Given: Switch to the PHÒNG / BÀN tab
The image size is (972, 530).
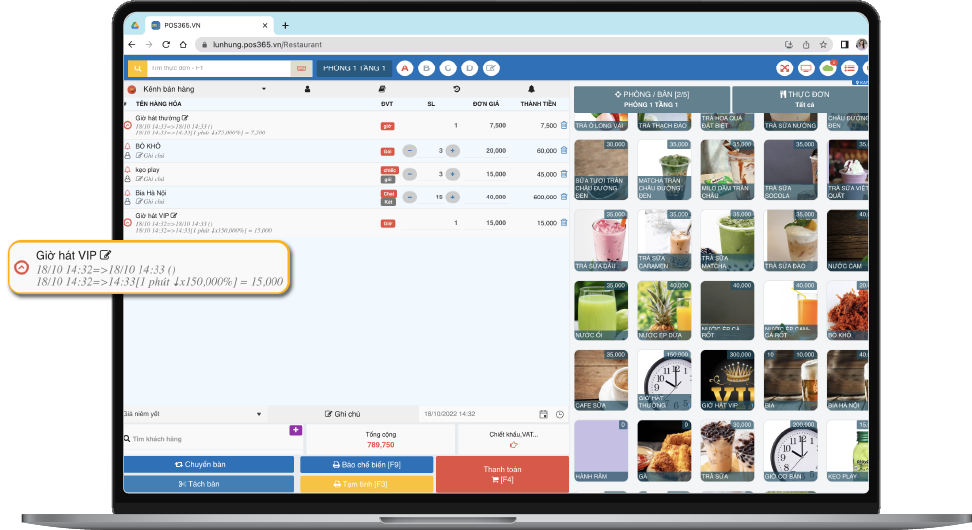Looking at the screenshot, I should tap(652, 99).
